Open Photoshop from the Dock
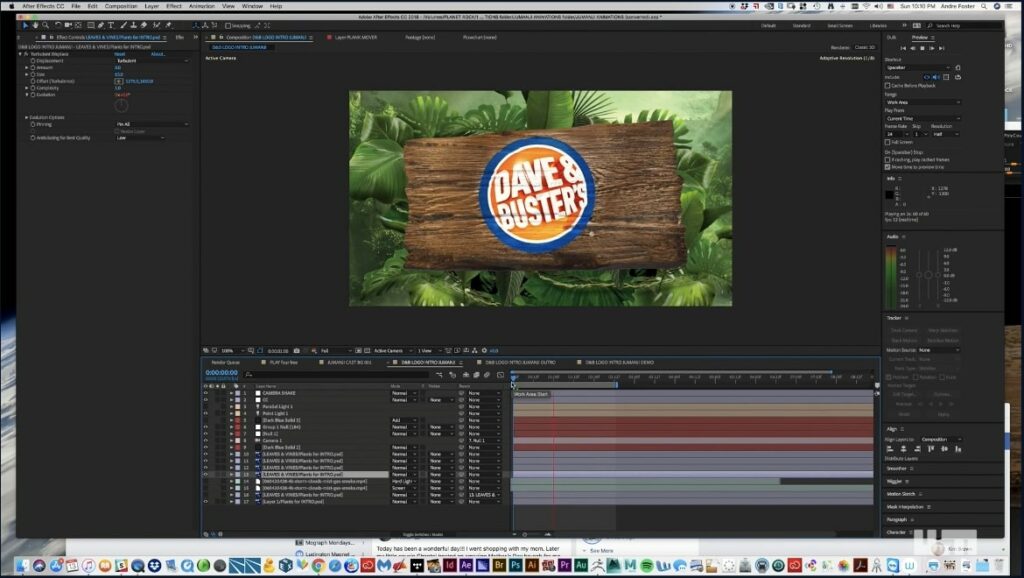1024x578 pixels. tap(515, 565)
